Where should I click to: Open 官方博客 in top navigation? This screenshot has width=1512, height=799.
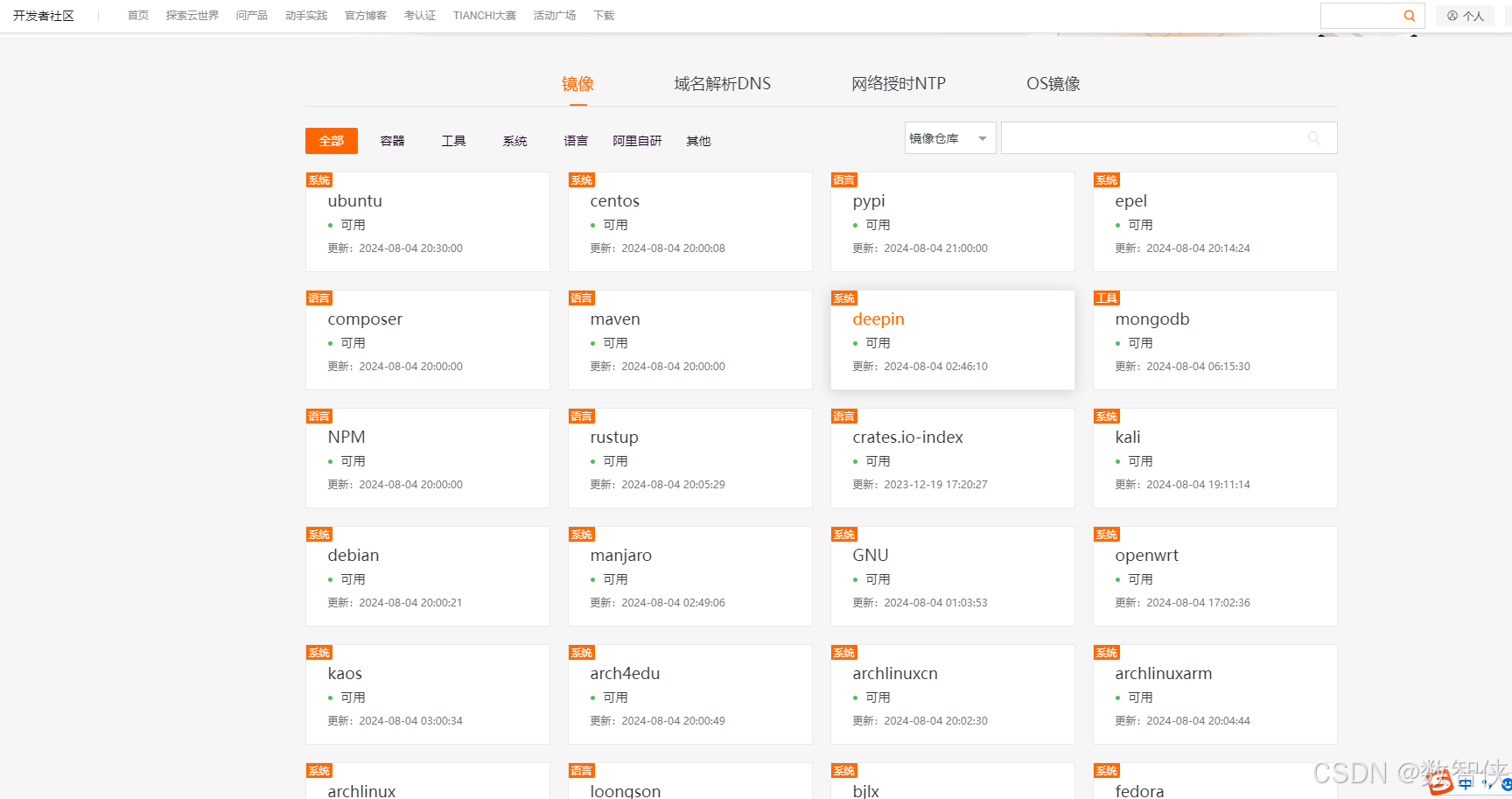pyautogui.click(x=366, y=16)
